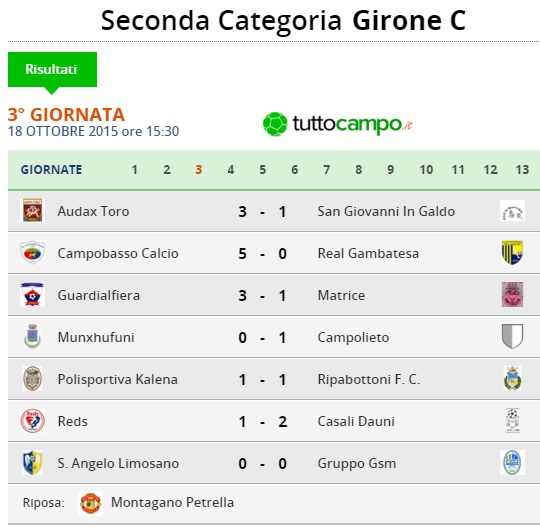Image resolution: width=540 pixels, height=528 pixels.
Task: Open the tuttocampo.it soccer ball logo
Action: [275, 124]
